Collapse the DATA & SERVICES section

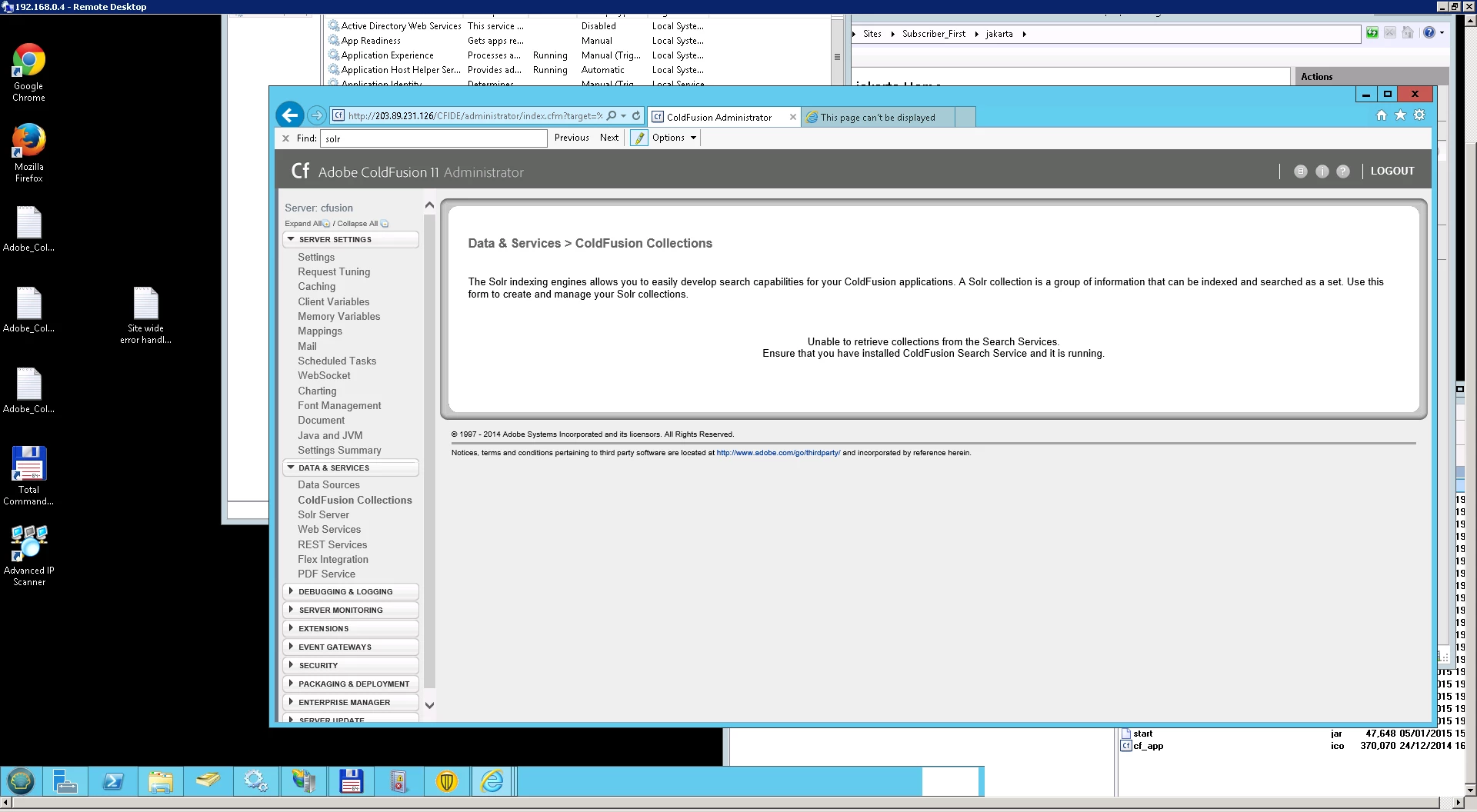(x=351, y=468)
